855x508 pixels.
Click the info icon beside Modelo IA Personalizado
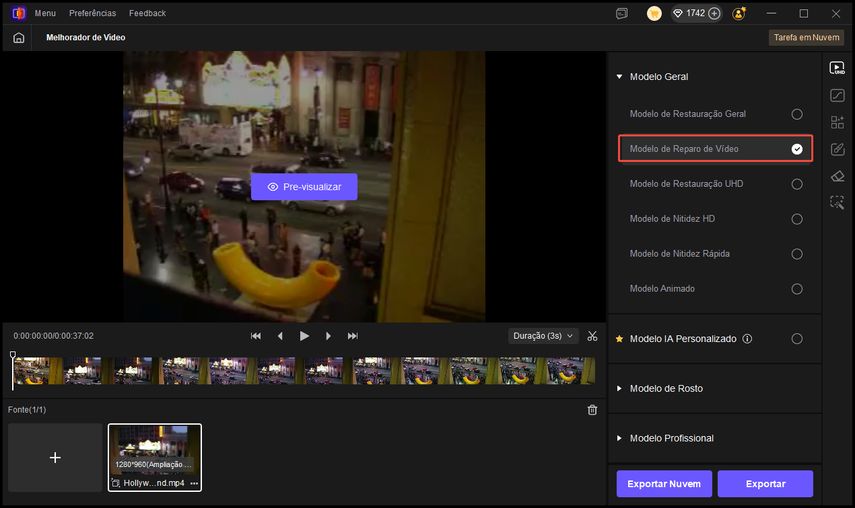tap(747, 339)
